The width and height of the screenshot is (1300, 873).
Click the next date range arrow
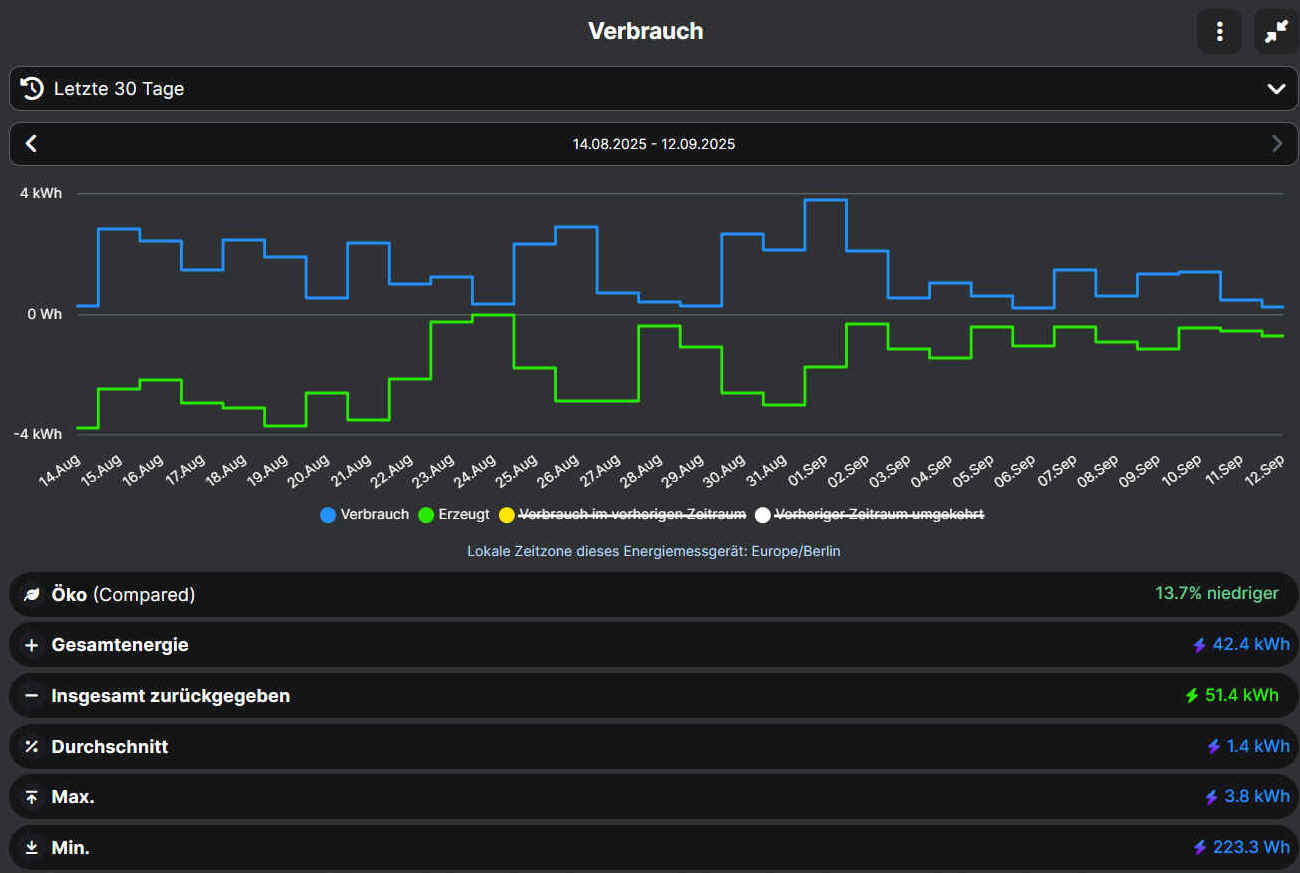(1276, 144)
